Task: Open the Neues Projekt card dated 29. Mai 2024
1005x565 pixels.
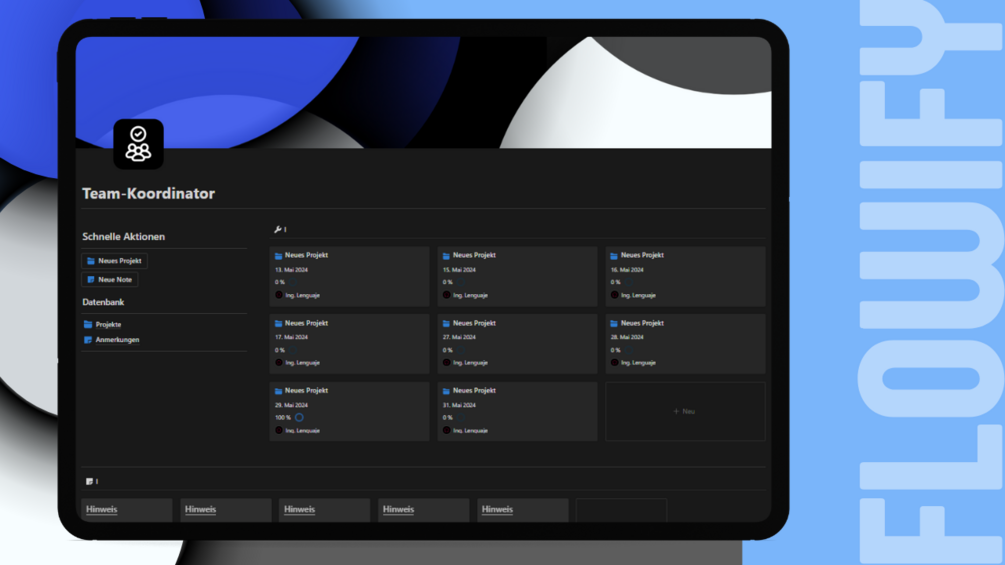Action: 349,411
